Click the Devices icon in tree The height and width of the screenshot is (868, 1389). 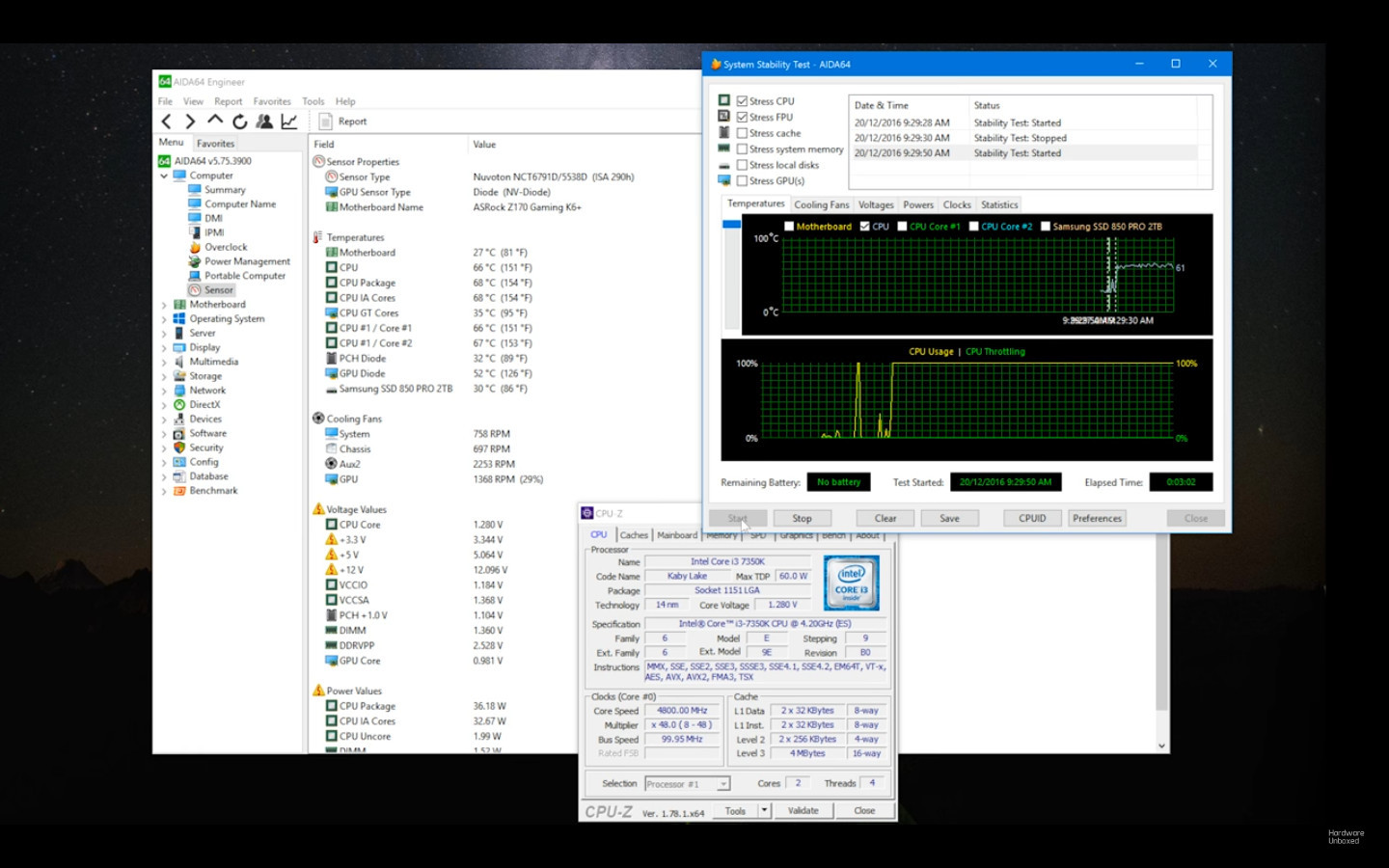[x=179, y=420]
